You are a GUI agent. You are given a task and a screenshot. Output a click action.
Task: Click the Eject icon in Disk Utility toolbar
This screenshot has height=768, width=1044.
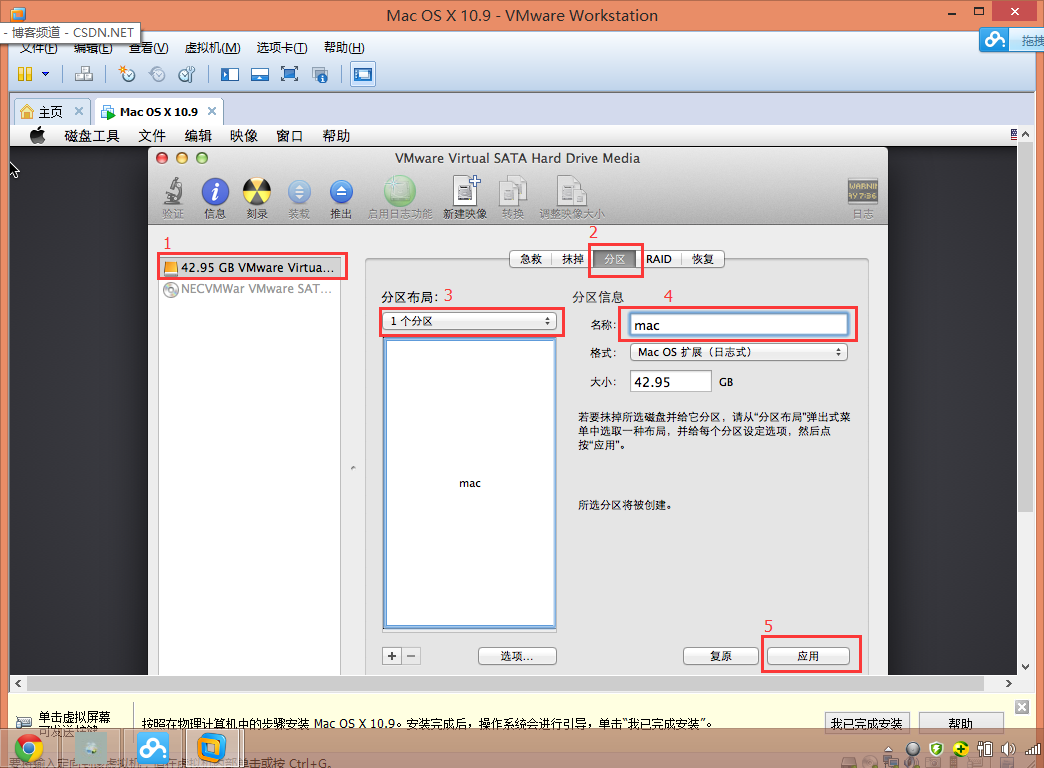341,192
